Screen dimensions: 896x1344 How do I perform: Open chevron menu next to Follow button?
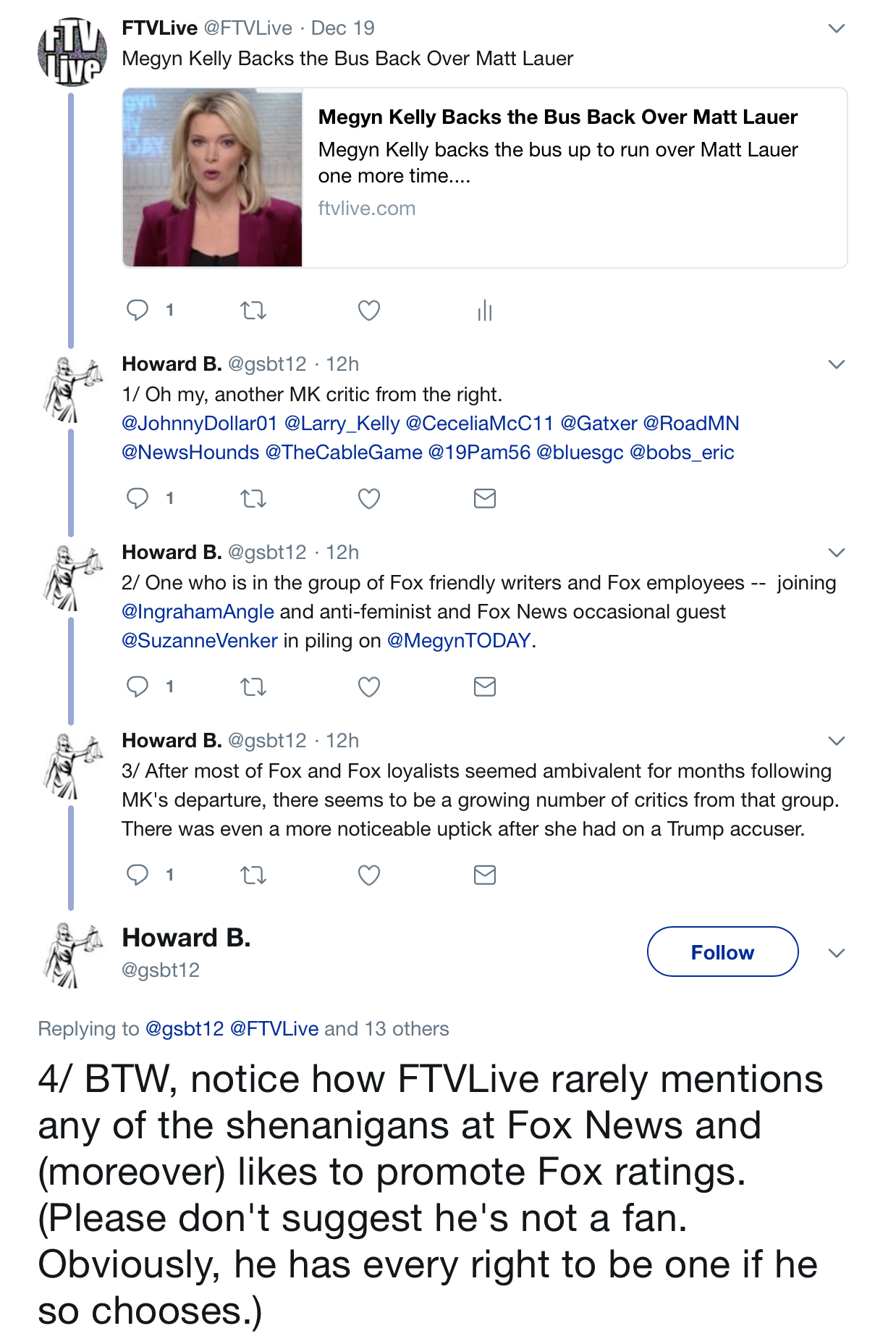click(837, 952)
